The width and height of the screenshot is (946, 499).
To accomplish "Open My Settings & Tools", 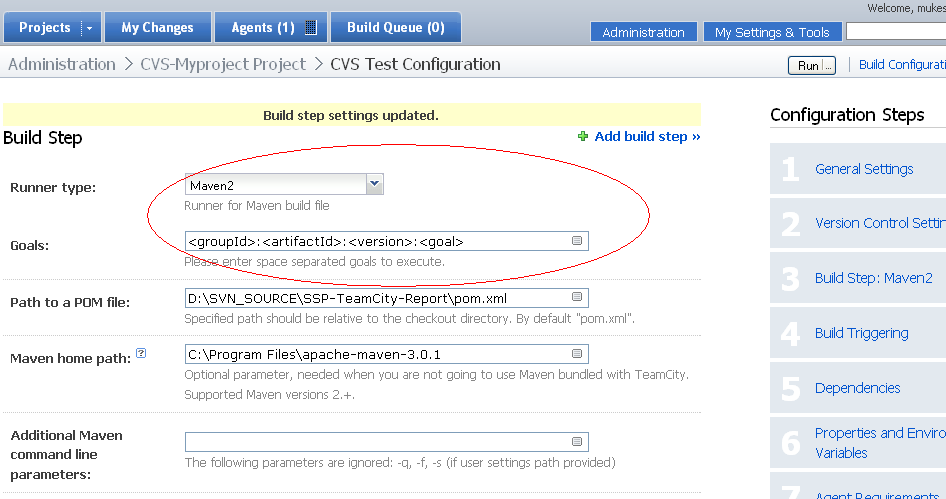I will point(772,32).
